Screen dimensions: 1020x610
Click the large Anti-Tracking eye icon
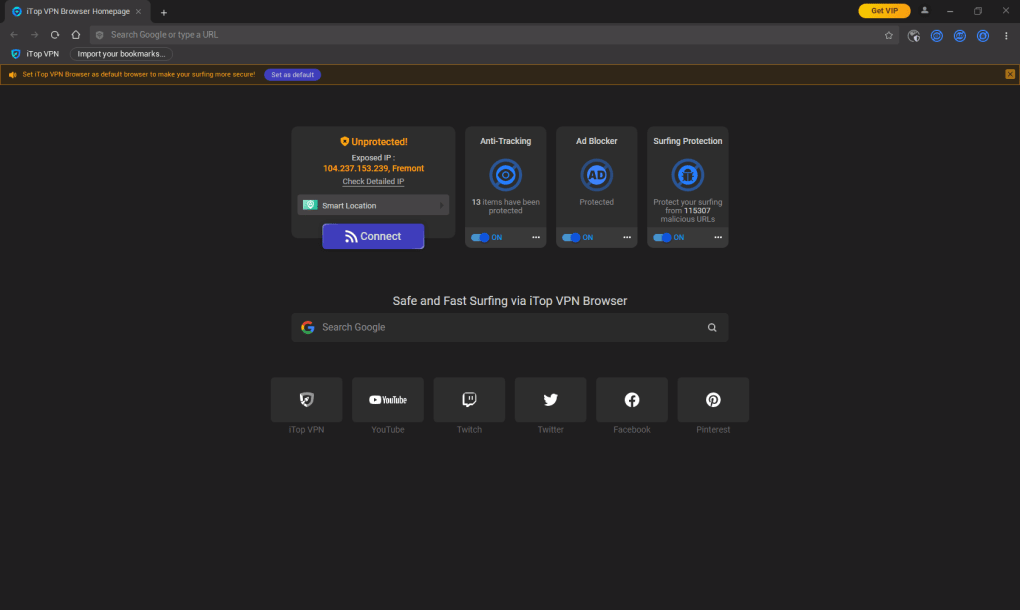pyautogui.click(x=505, y=175)
